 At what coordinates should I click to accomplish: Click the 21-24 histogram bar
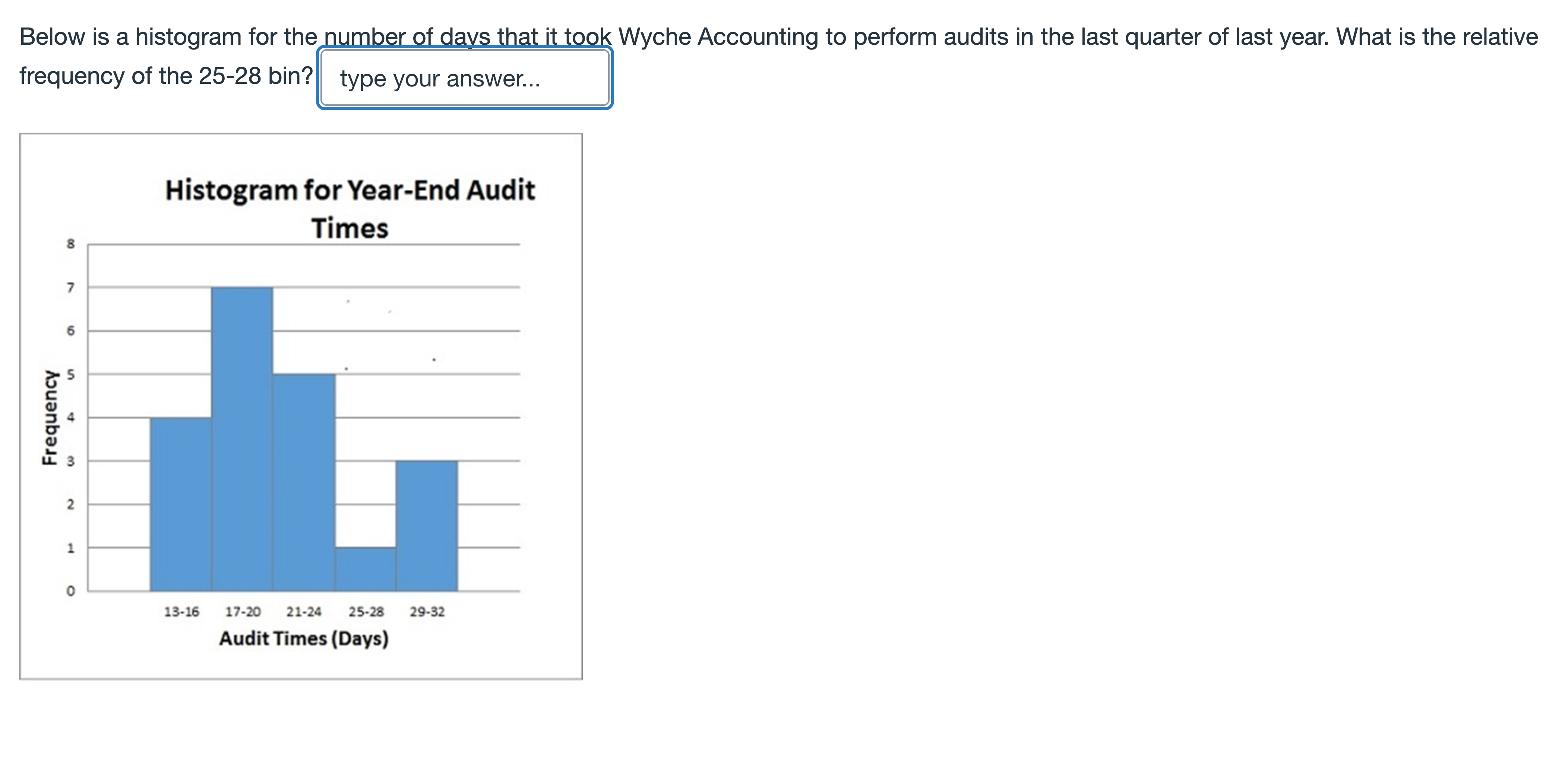304,482
